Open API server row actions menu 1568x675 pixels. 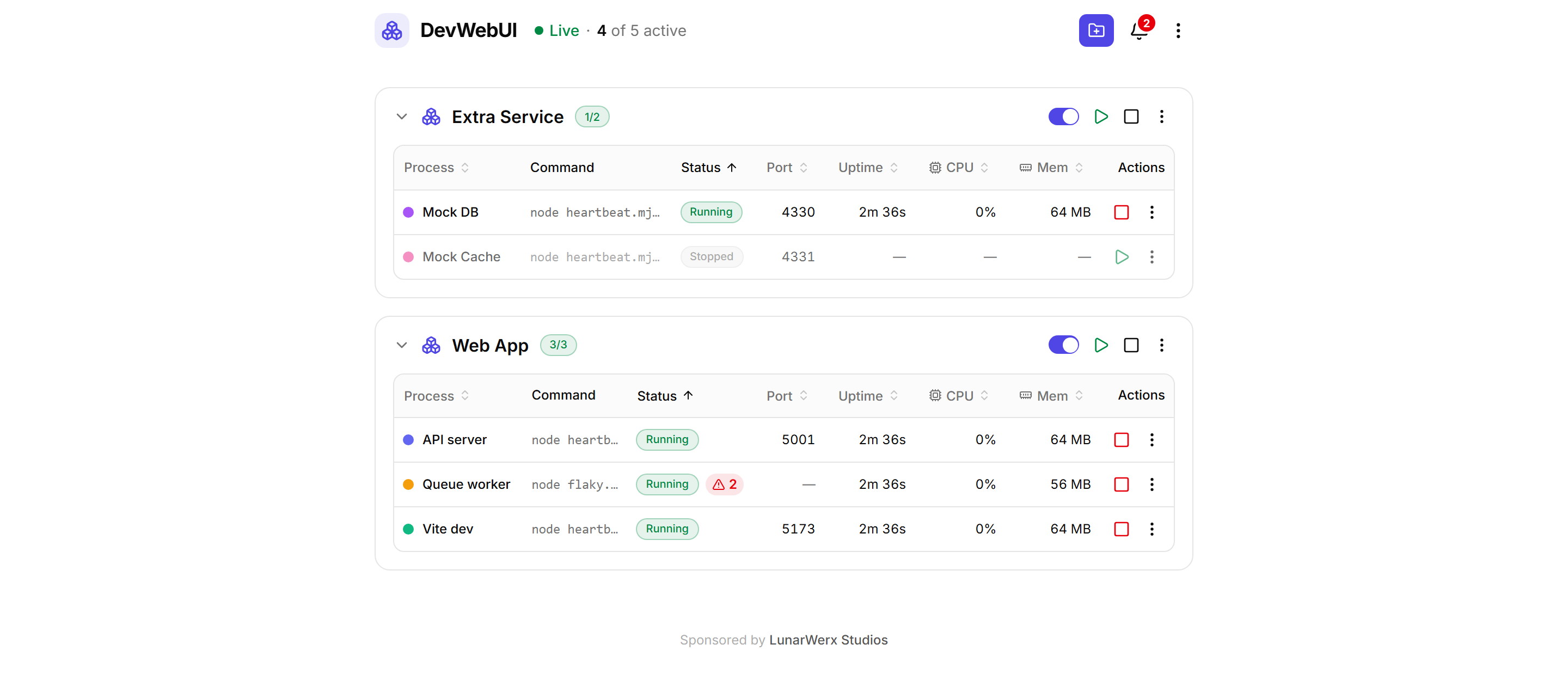(x=1151, y=439)
